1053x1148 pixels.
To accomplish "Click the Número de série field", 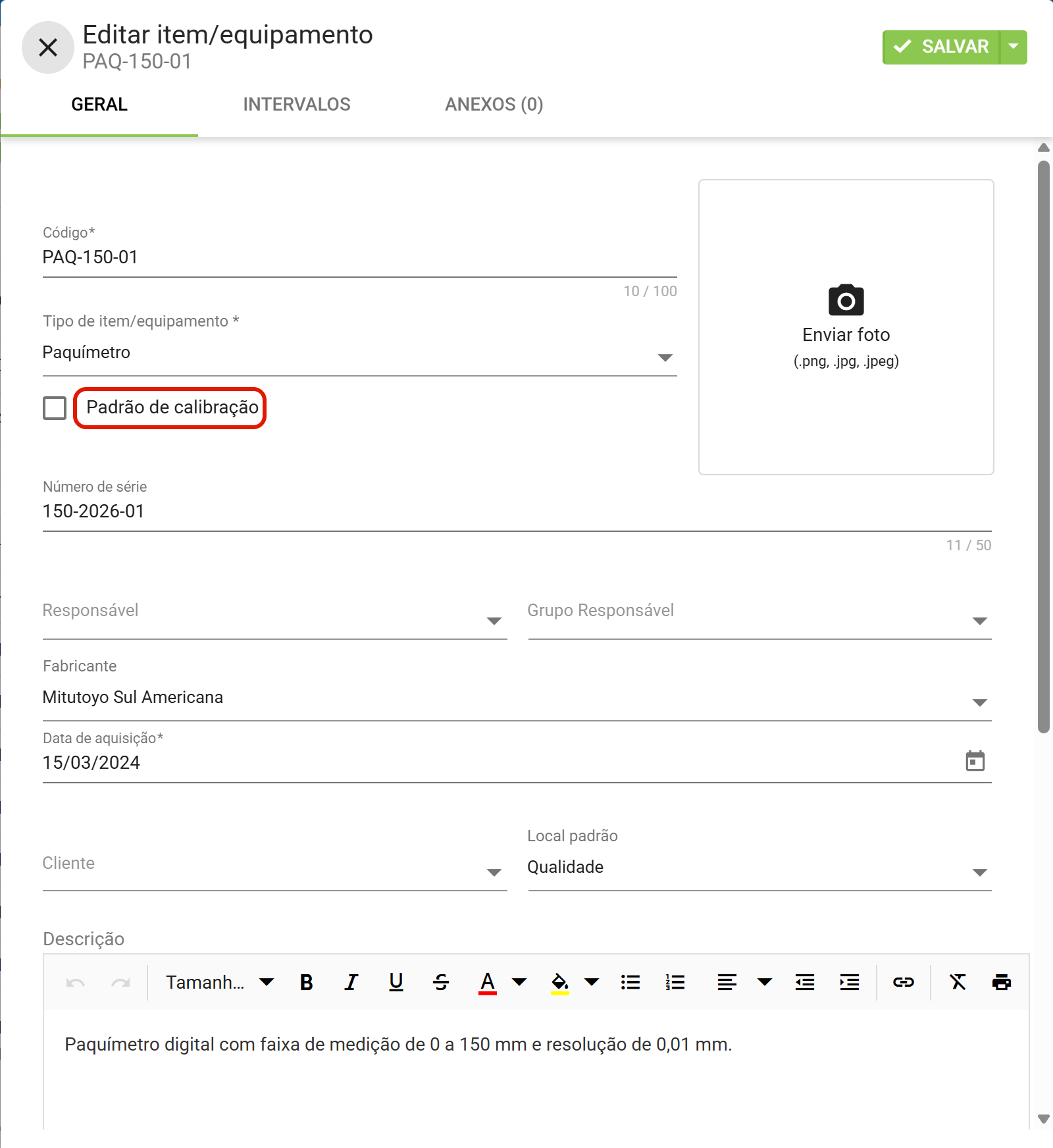I will click(517, 511).
